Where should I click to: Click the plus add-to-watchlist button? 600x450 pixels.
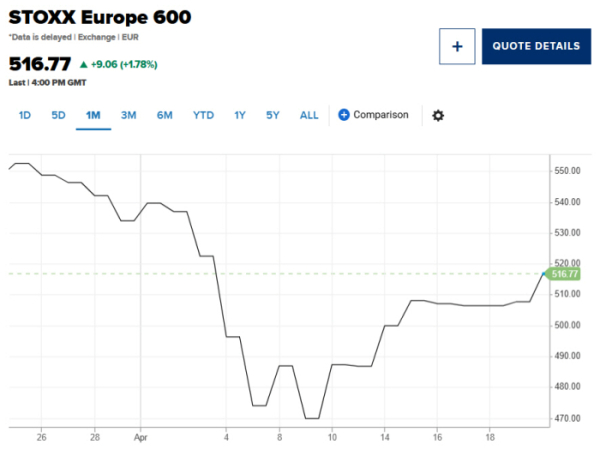pyautogui.click(x=456, y=46)
